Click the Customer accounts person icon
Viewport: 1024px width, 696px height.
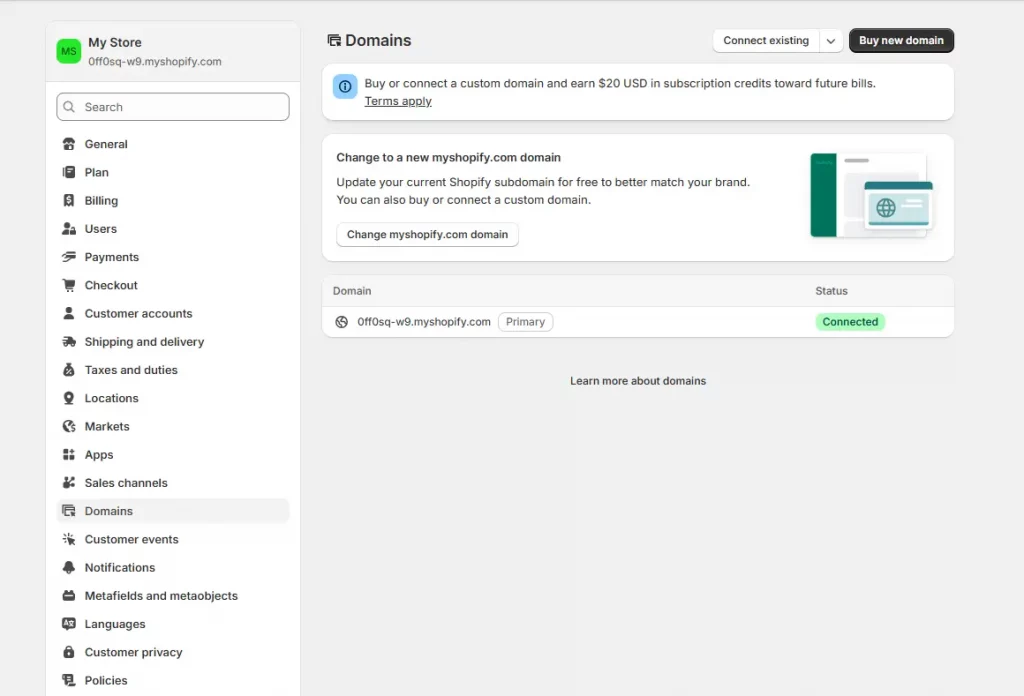[69, 313]
